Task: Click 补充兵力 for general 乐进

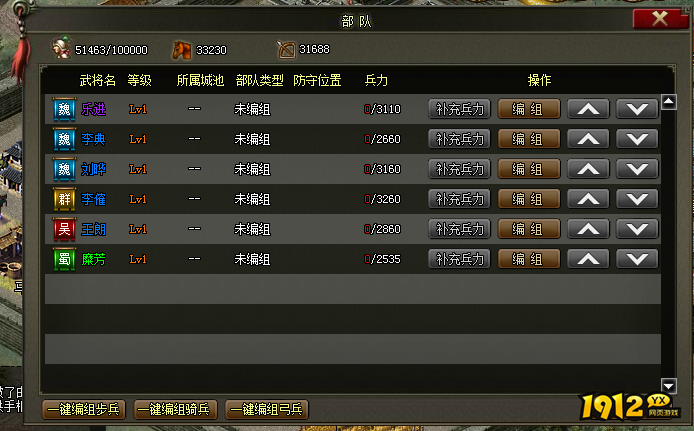Action: (459, 109)
